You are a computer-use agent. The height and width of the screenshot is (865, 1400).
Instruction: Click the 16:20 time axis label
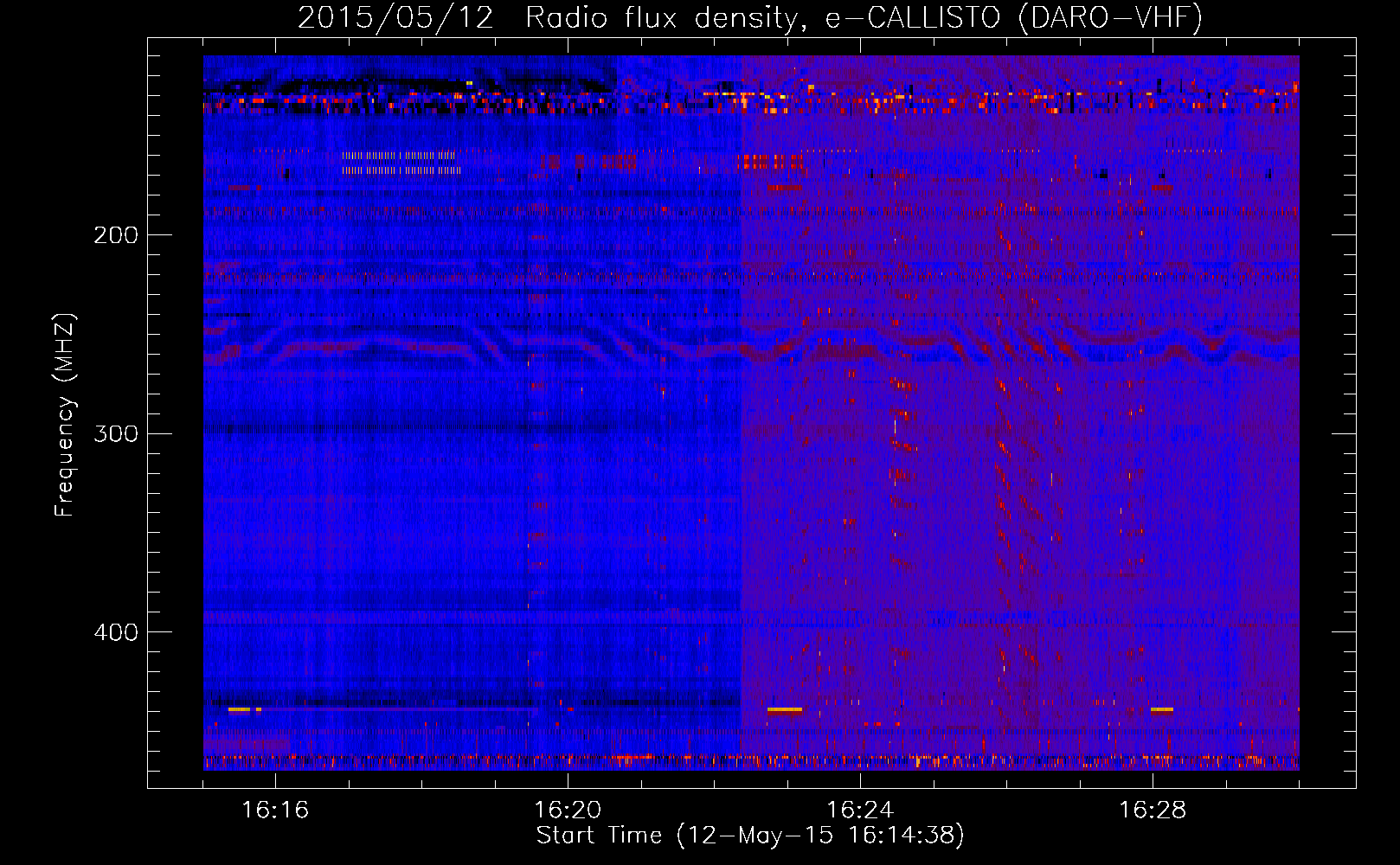(568, 810)
